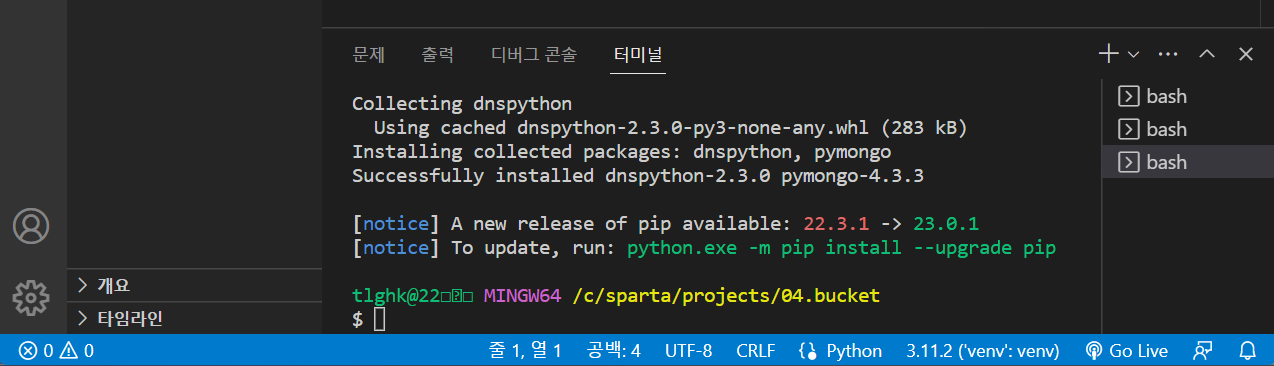The height and width of the screenshot is (366, 1274).
Task: Click text 'Successfully installed dnspython-2.3.0 pymongo-4.3.3'
Action: point(637,176)
